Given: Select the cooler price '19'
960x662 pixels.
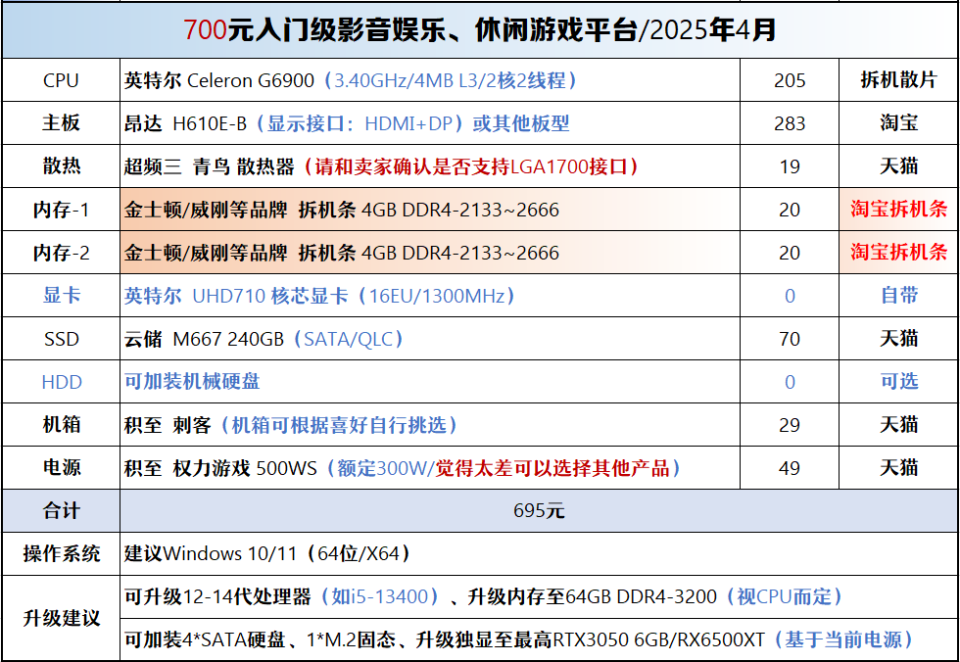Looking at the screenshot, I should 789,166.
